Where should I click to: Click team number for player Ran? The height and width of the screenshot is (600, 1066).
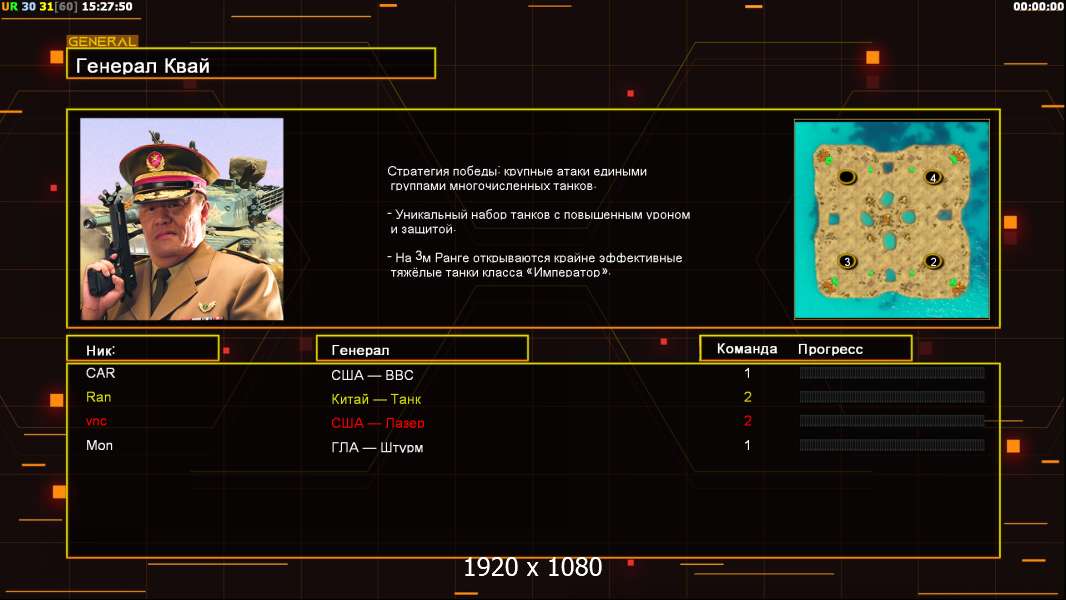747,397
